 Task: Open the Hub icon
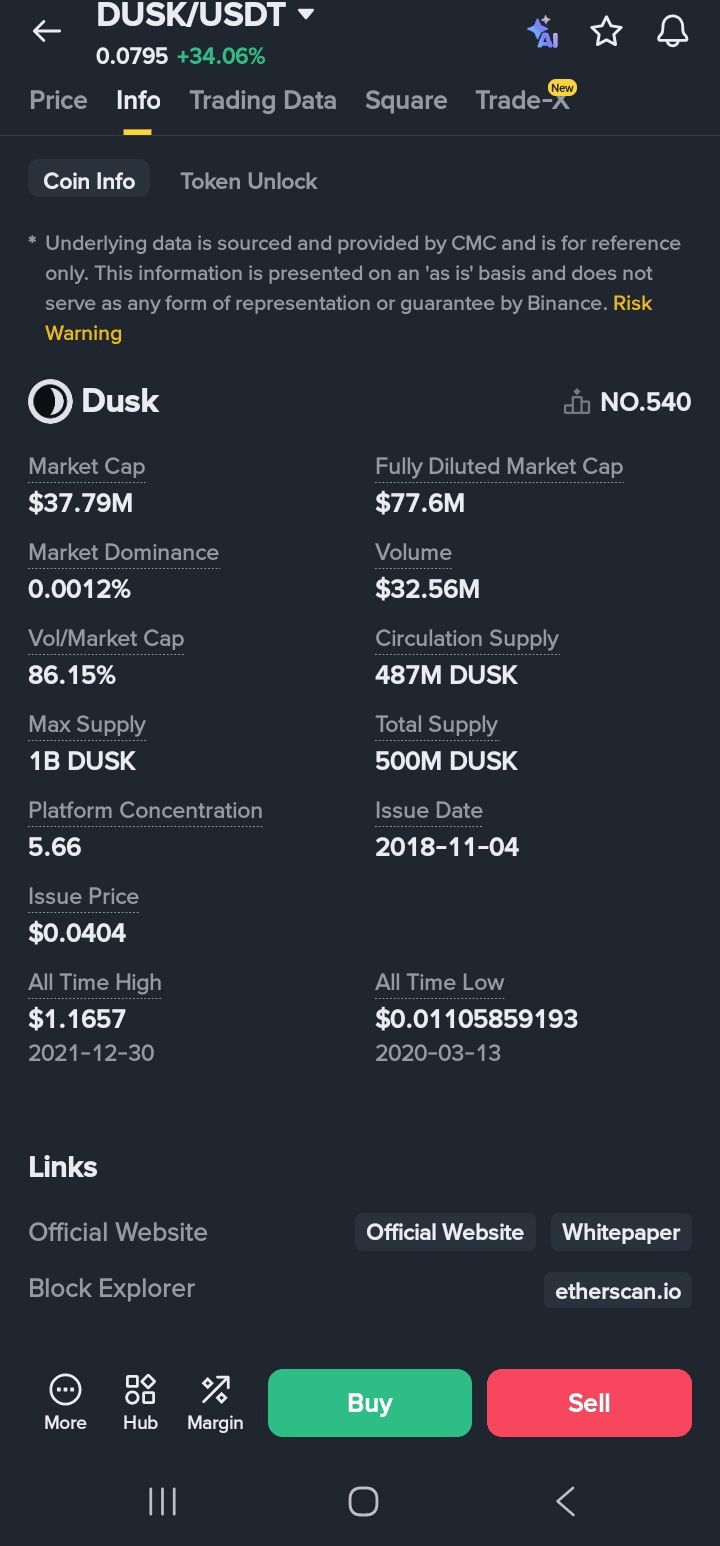point(140,1401)
